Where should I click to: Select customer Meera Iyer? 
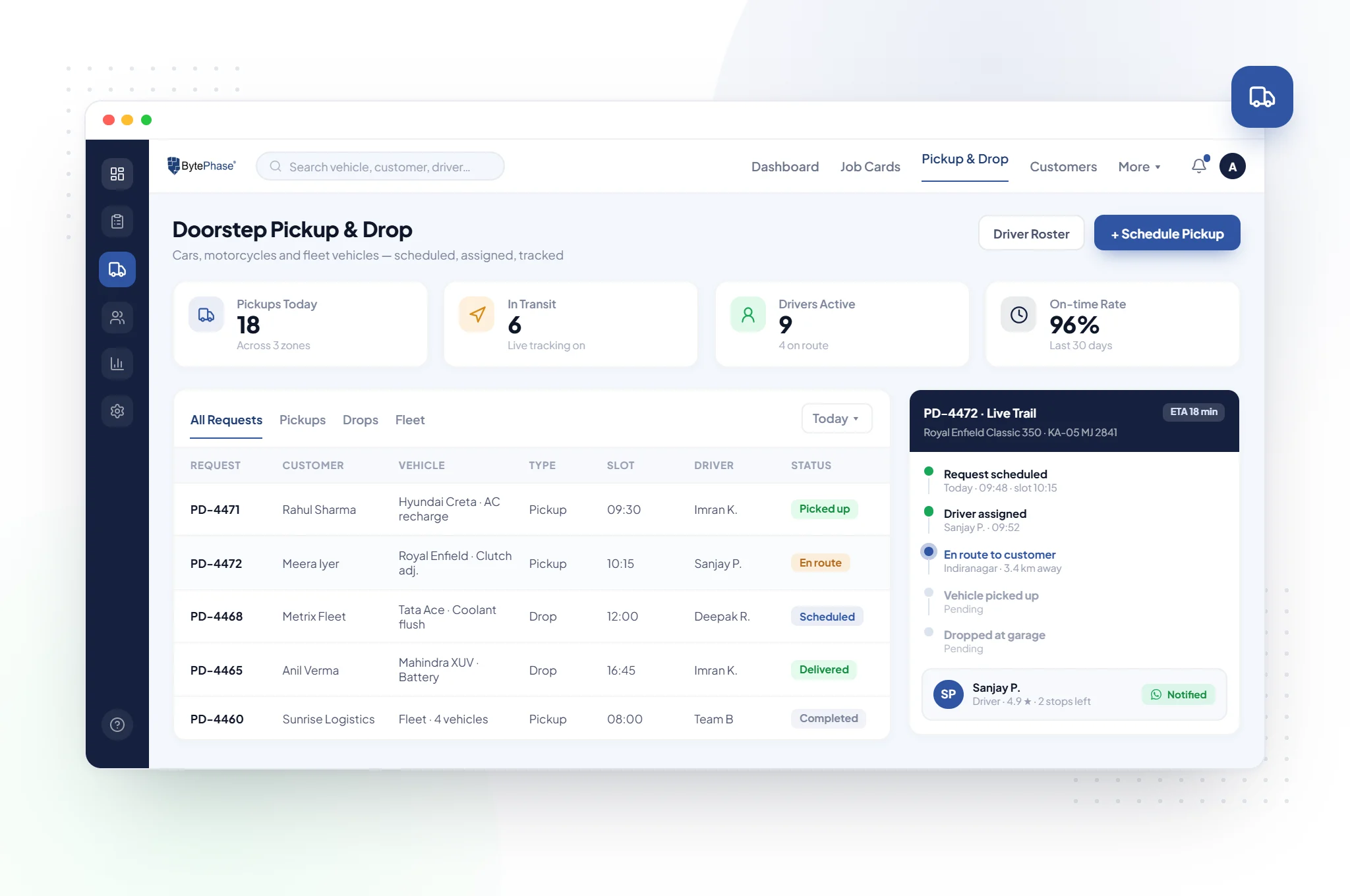tap(310, 563)
